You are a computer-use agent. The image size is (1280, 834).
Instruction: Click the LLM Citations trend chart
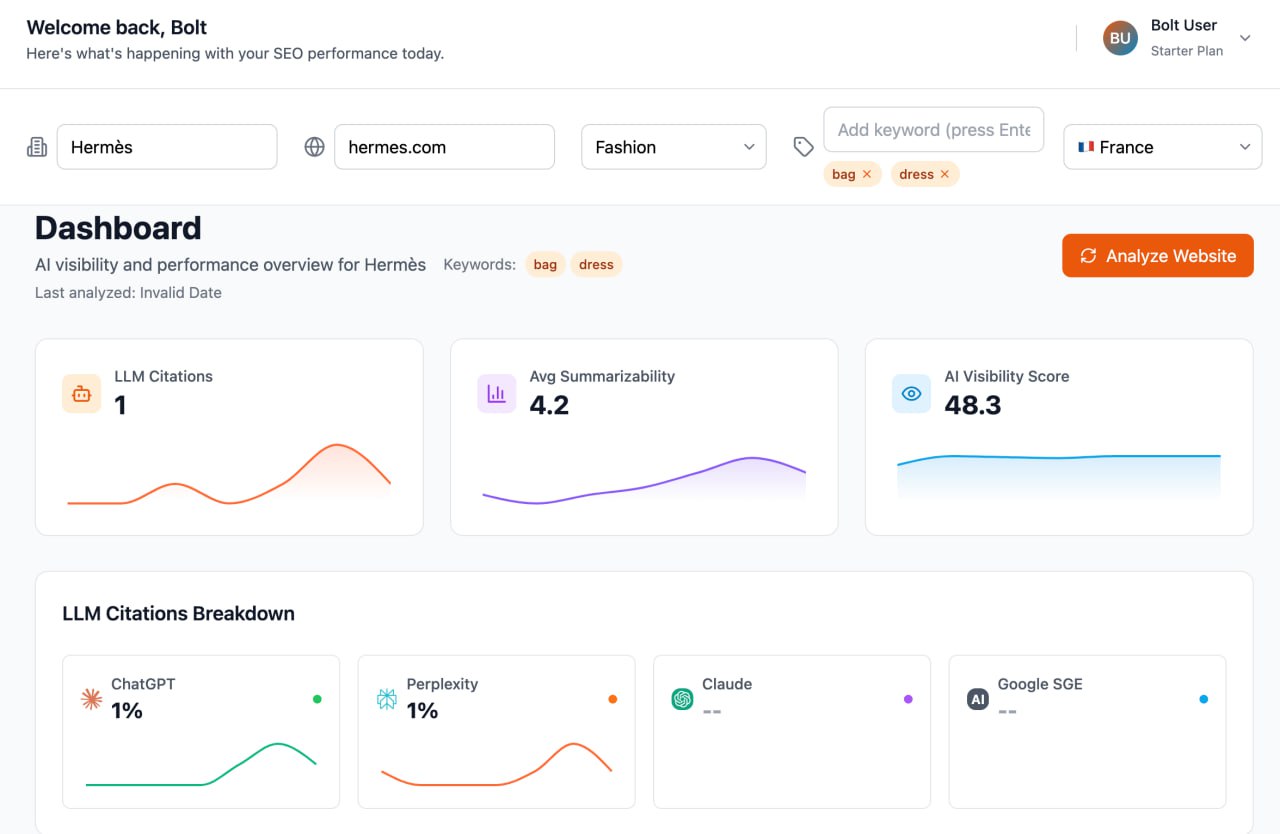(x=229, y=474)
